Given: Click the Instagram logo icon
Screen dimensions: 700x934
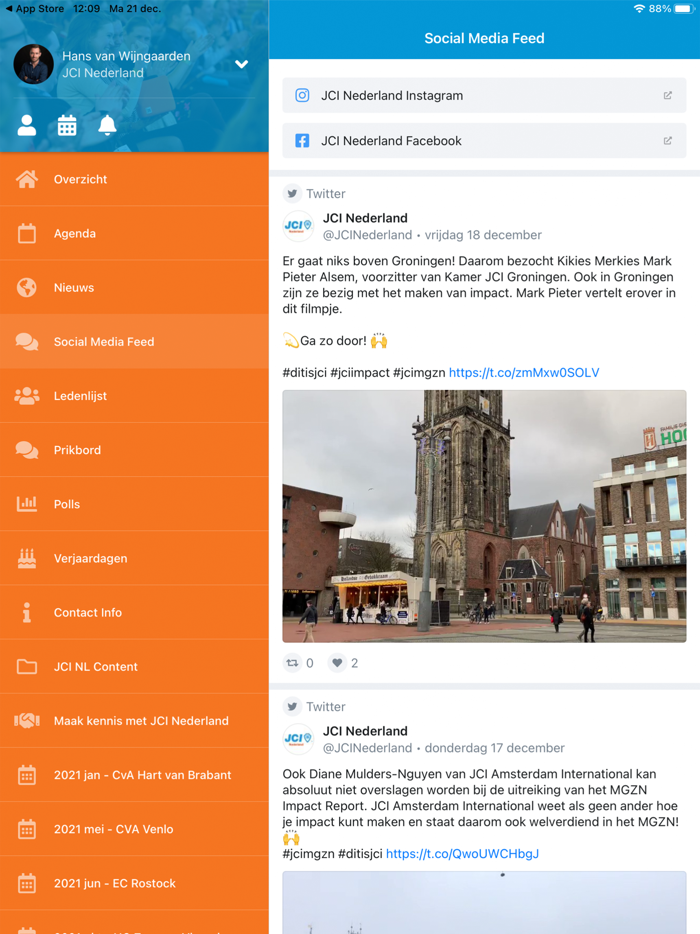Looking at the screenshot, I should pos(302,95).
